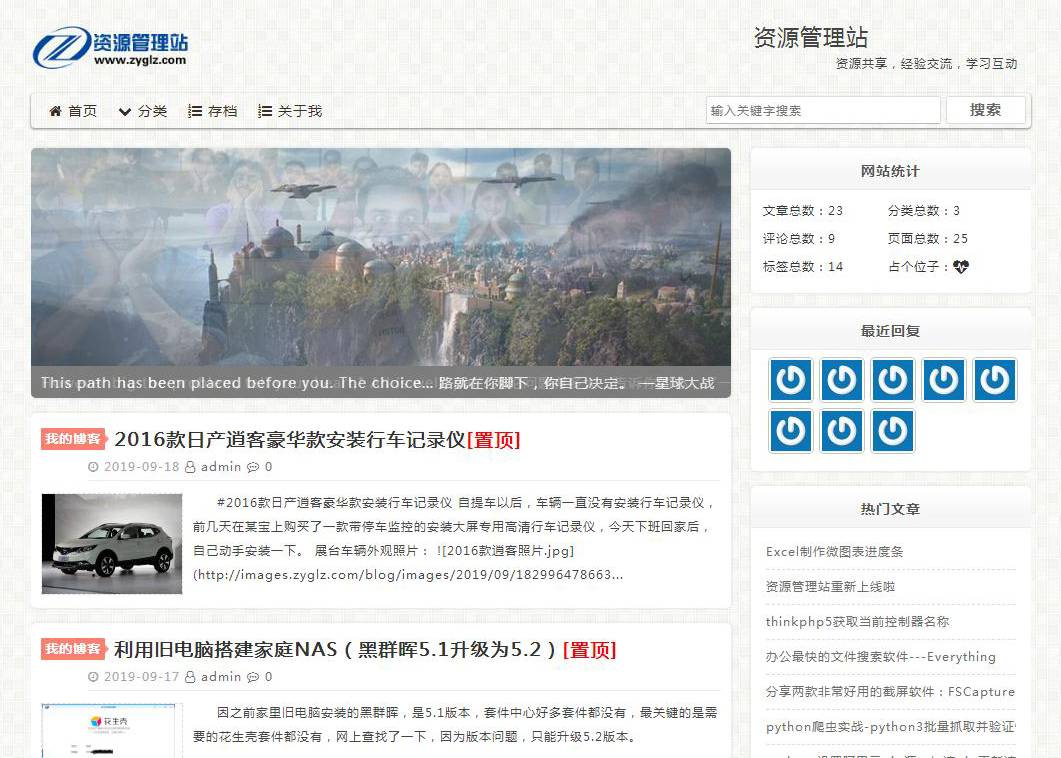Click the clock icon beside 2019-09-18
Screen dimensions: 1061x758
click(93, 467)
